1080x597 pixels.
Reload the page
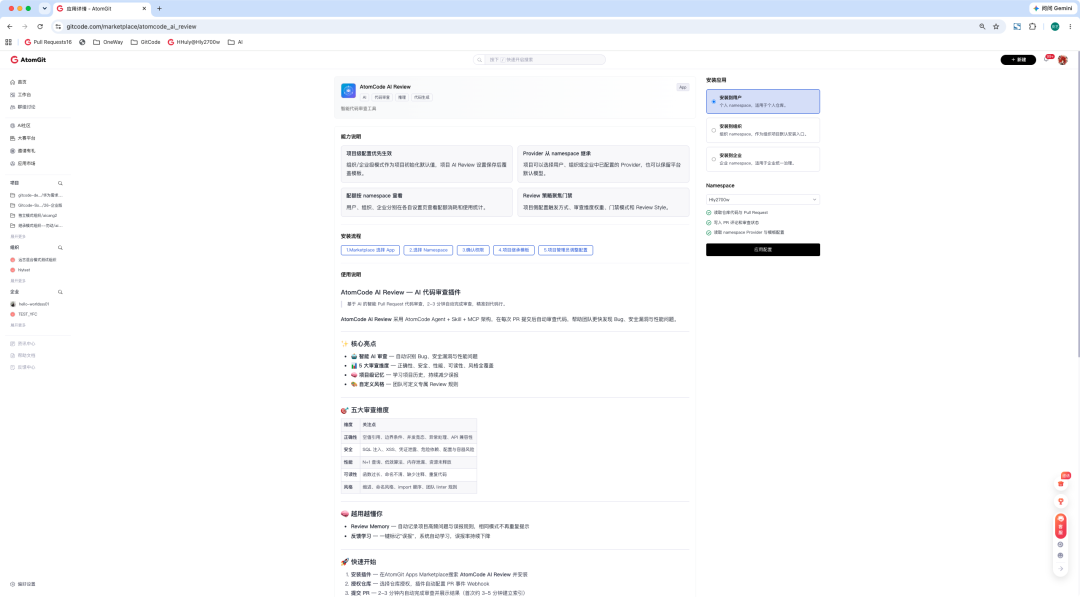pyautogui.click(x=40, y=27)
